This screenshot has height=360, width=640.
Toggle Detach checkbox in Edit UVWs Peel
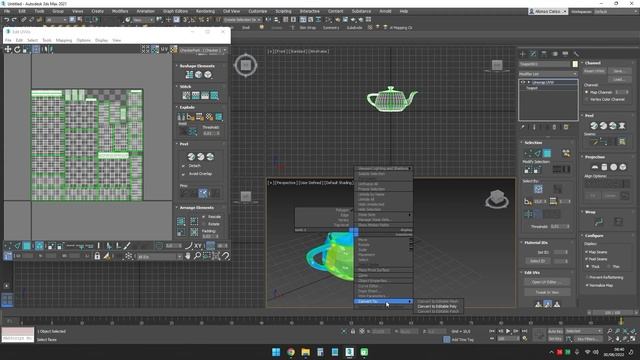click(183, 166)
